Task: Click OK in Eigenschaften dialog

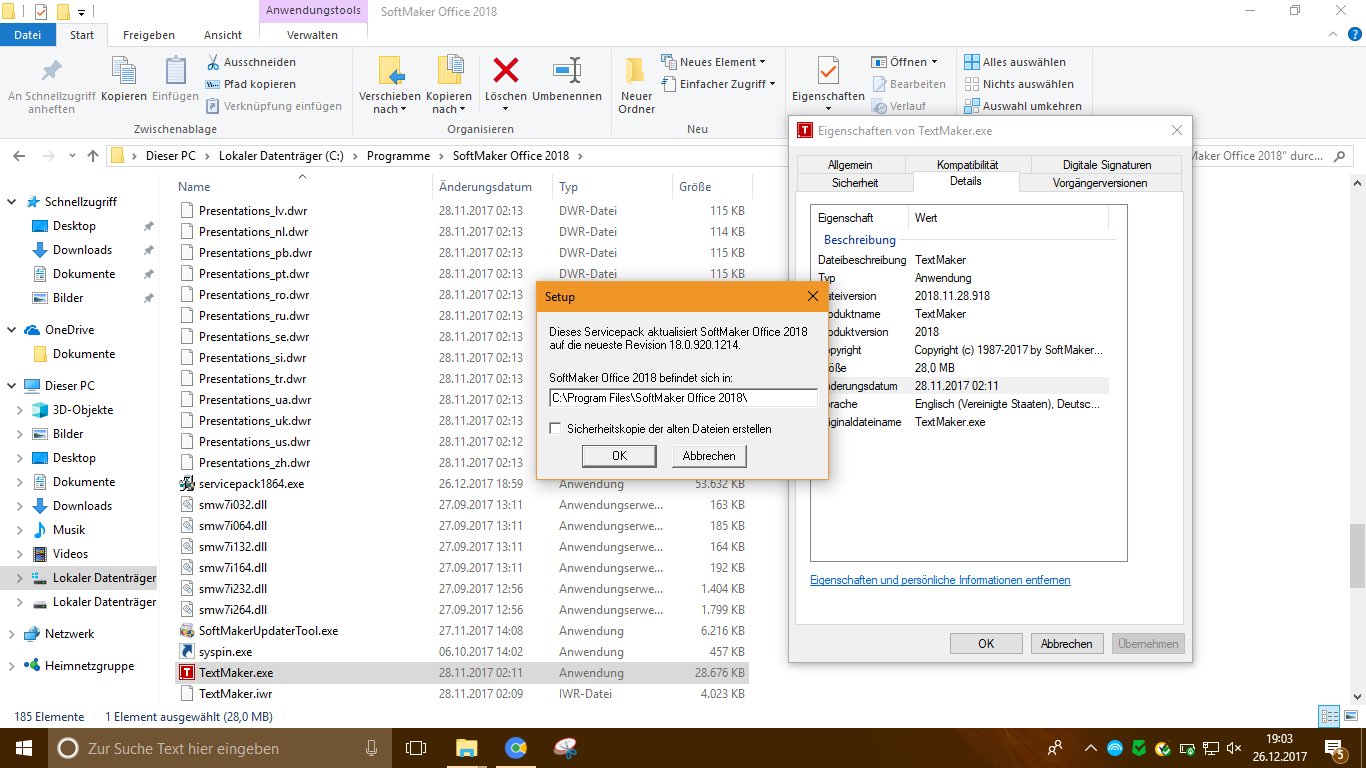Action: (x=986, y=644)
